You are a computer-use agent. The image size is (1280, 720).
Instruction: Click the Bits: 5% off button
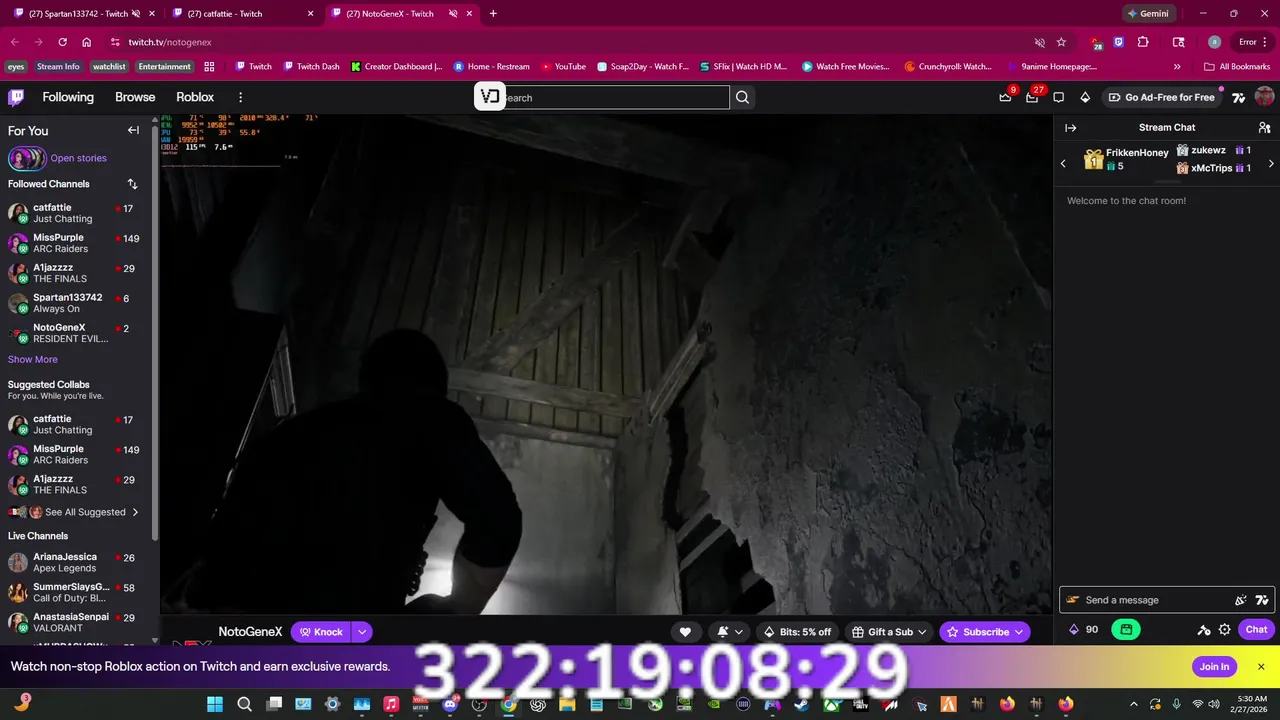(x=797, y=632)
